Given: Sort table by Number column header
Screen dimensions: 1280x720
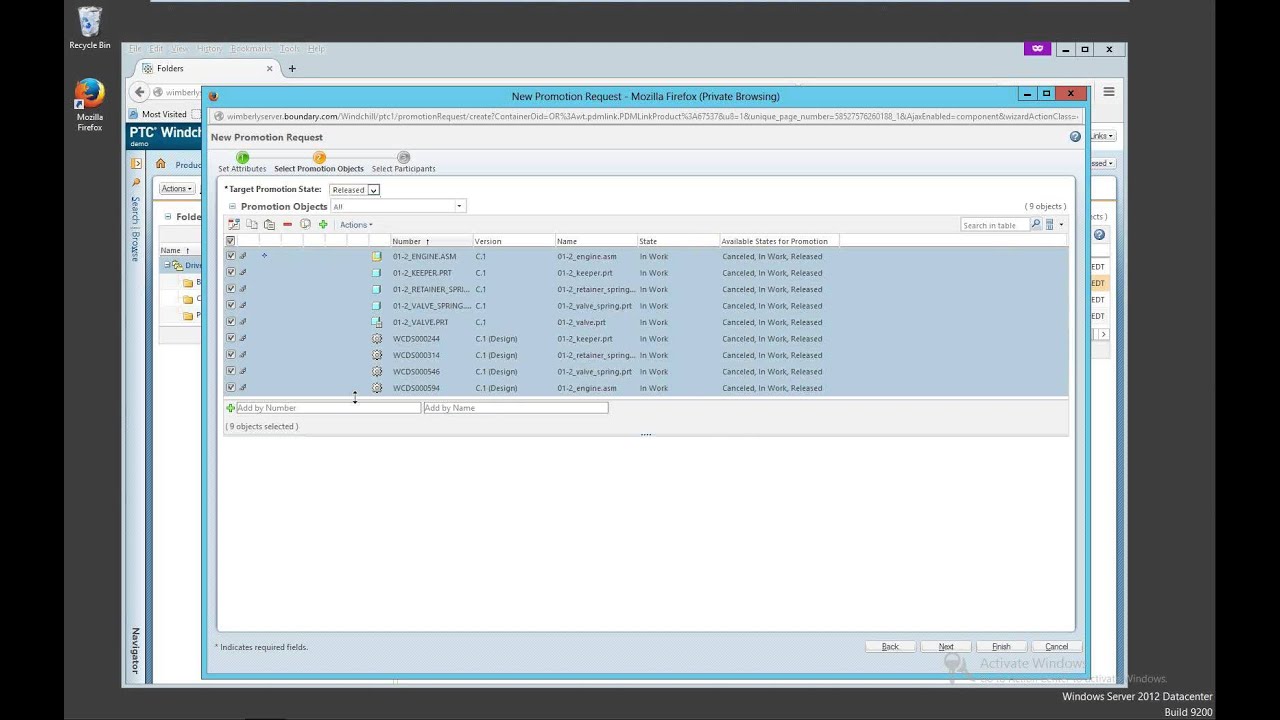Looking at the screenshot, I should 431,241.
